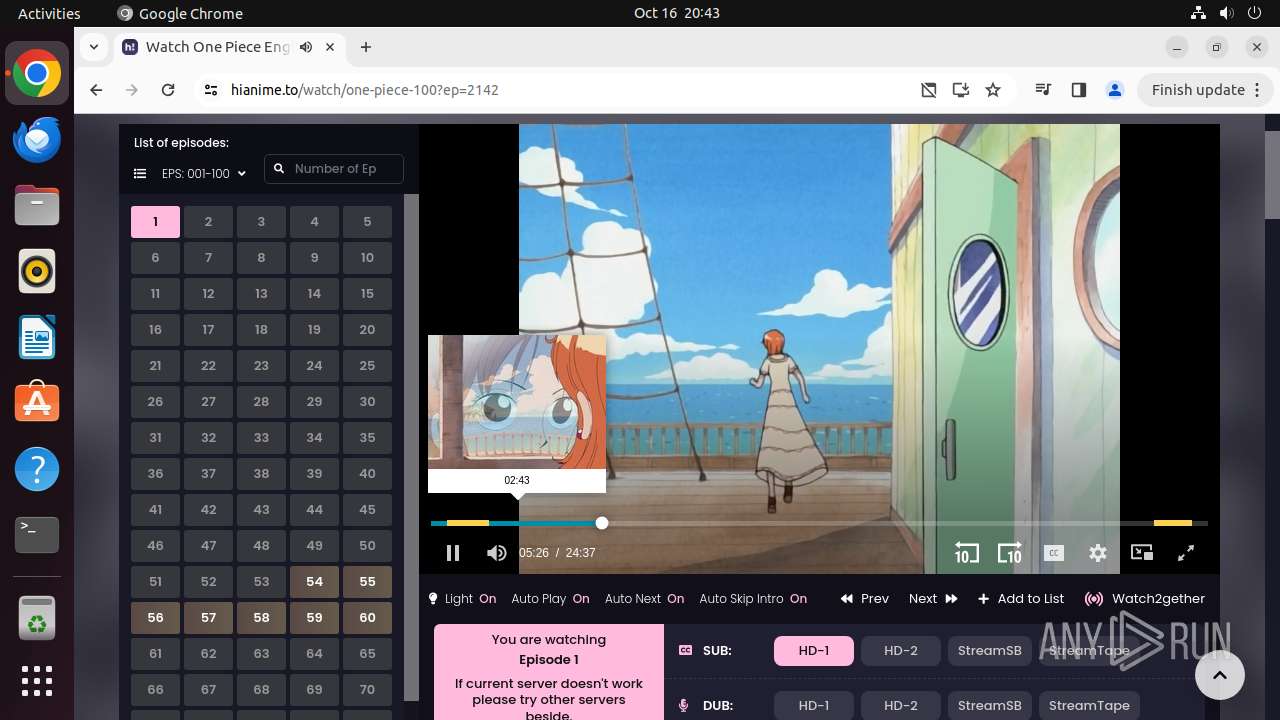Select SUB server HD-1
The image size is (1280, 720).
click(x=814, y=651)
